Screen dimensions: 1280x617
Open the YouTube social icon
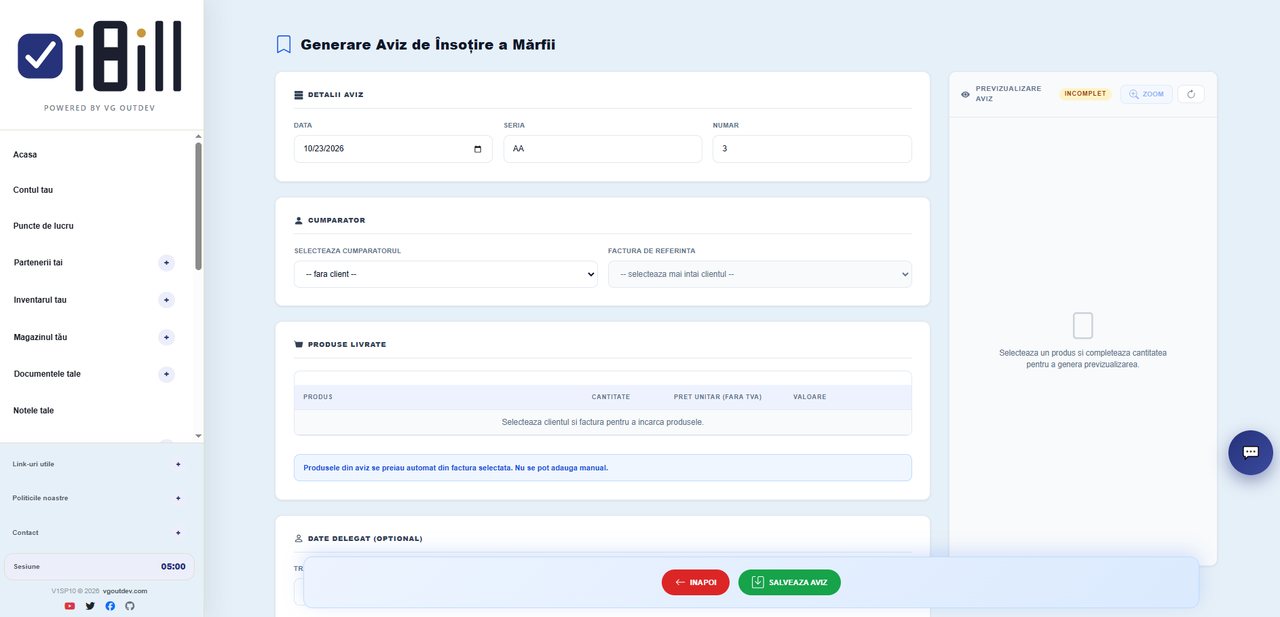click(70, 606)
